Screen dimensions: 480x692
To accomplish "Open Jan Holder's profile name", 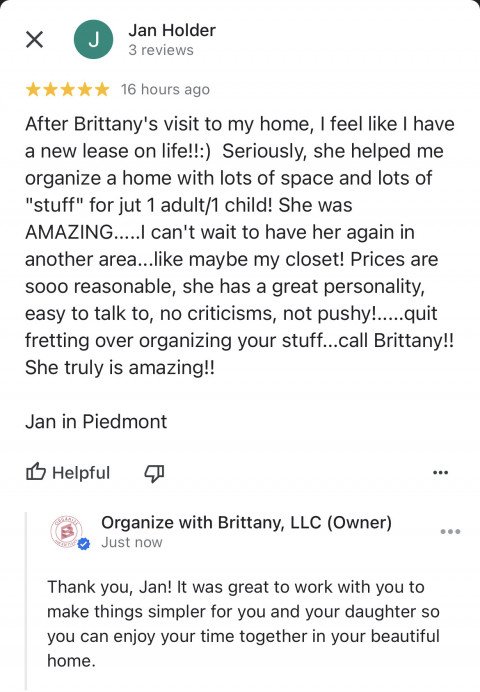I will [x=172, y=30].
